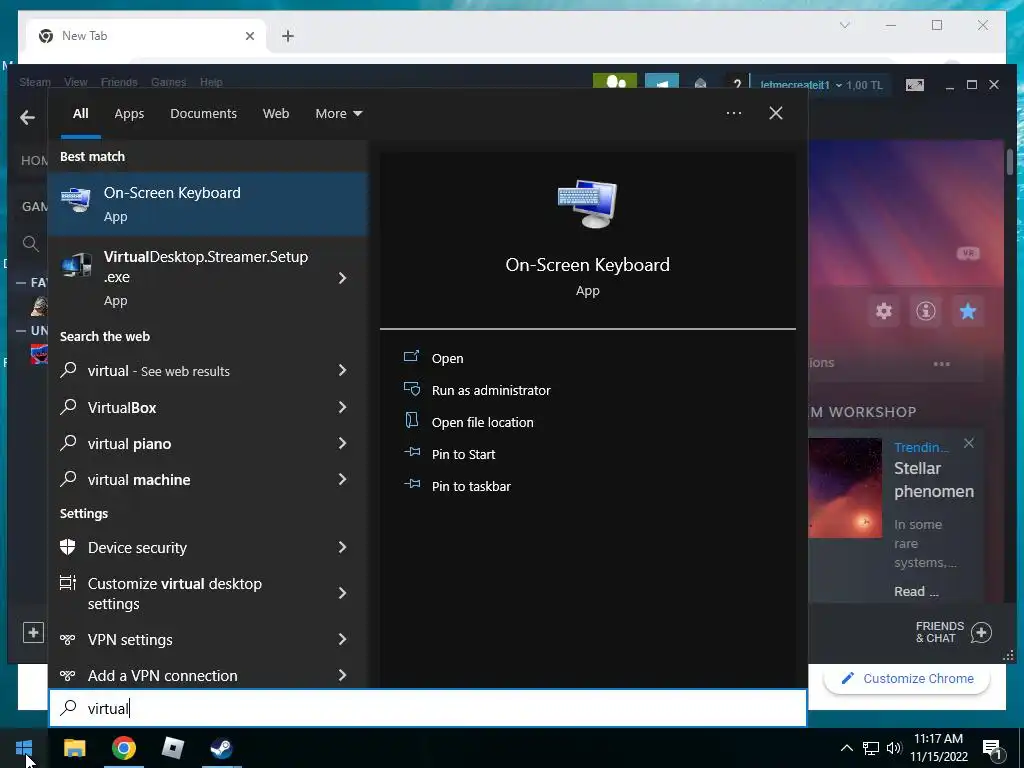This screenshot has height=768, width=1024.
Task: Open File Explorer from taskbar
Action: point(74,748)
